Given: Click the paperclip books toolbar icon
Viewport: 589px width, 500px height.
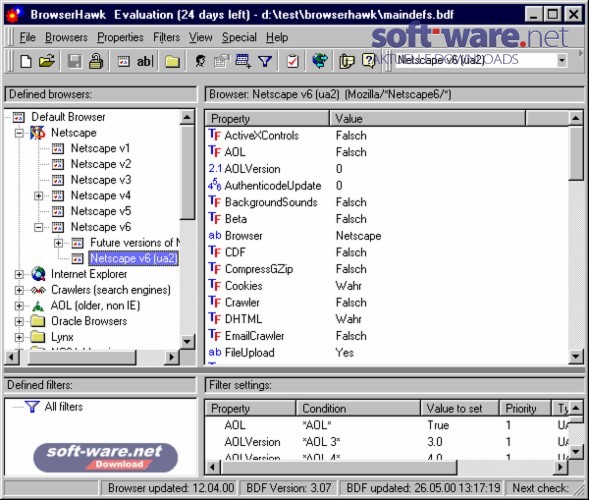Looking at the screenshot, I should 346,61.
